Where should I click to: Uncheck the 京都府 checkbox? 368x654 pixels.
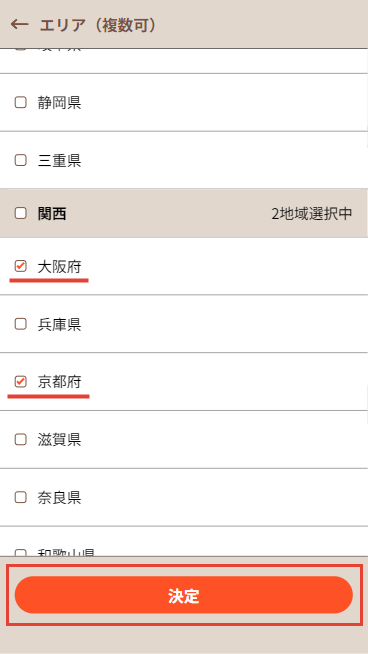click(x=20, y=382)
